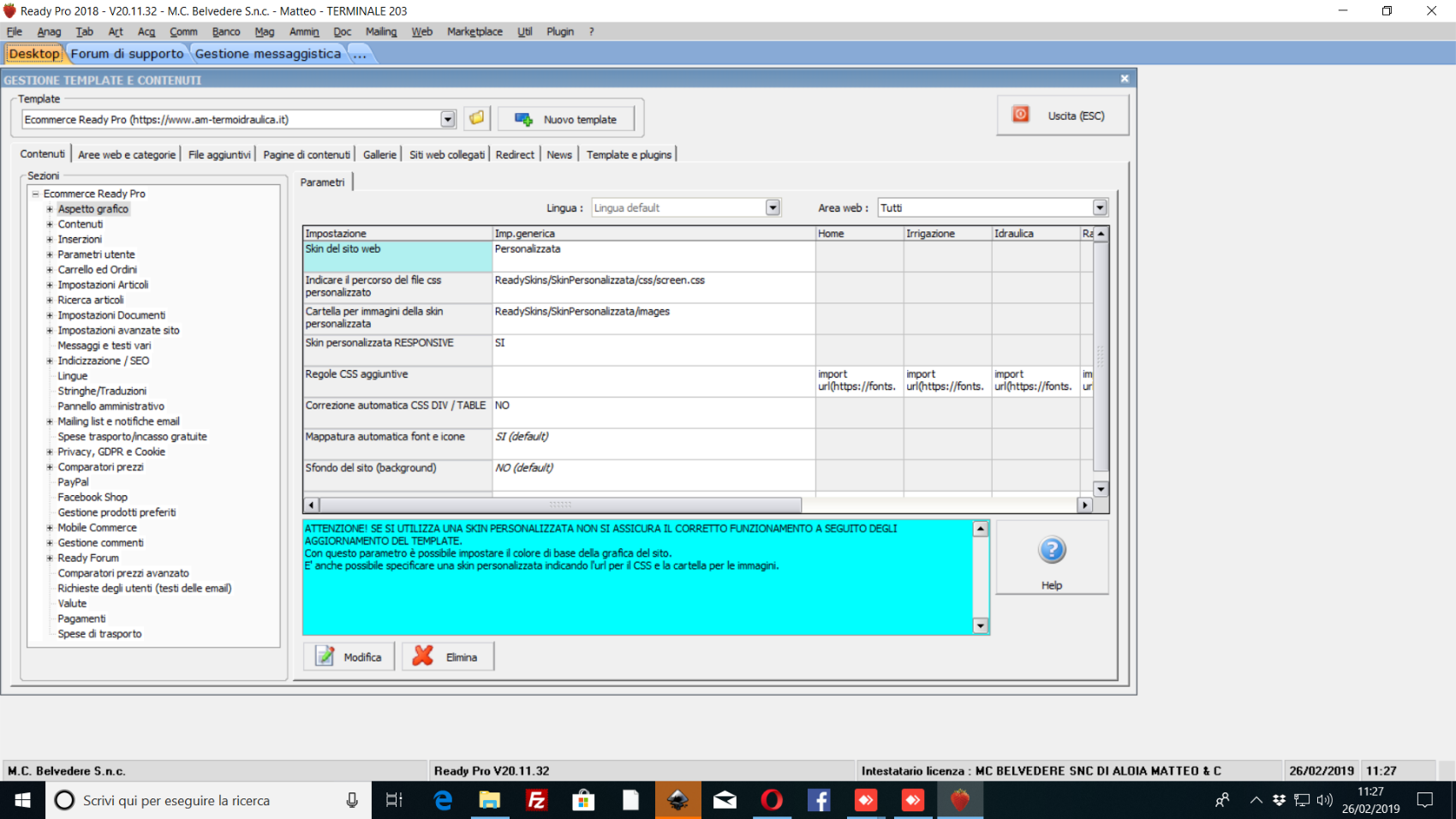Expand the Carrello ed Ordini node
This screenshot has height=819, width=1456.
[x=50, y=270]
